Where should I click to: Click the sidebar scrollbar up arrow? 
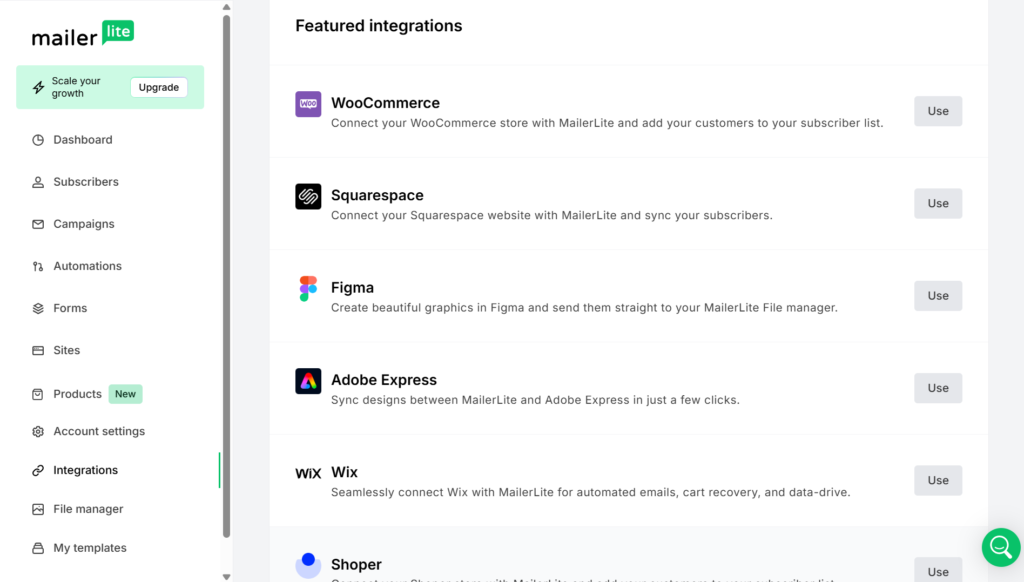tap(226, 7)
